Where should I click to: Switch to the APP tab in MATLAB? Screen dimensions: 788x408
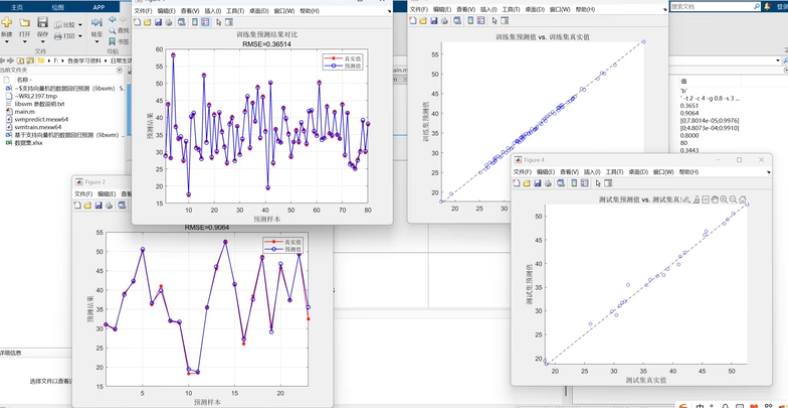(97, 6)
